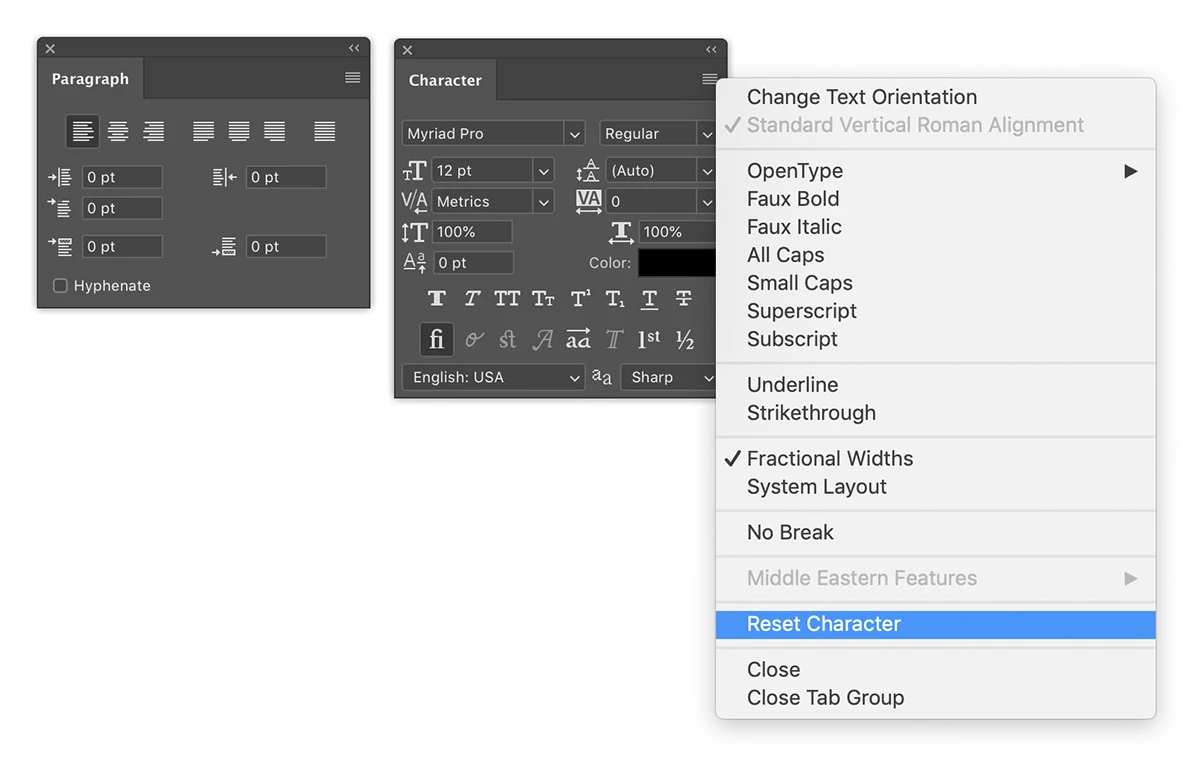Click the indent right margin field
Viewport: 1200px width, 763px height.
pyautogui.click(x=286, y=177)
